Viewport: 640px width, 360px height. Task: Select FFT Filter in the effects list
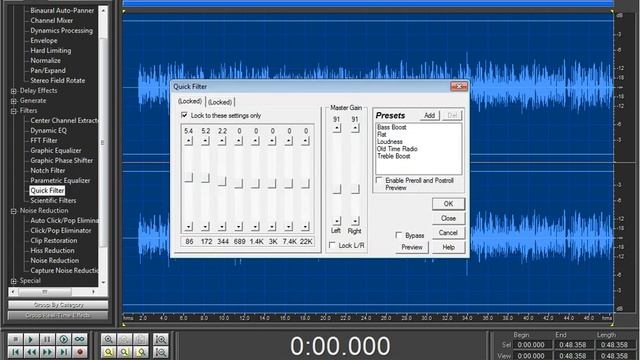[x=44, y=140]
